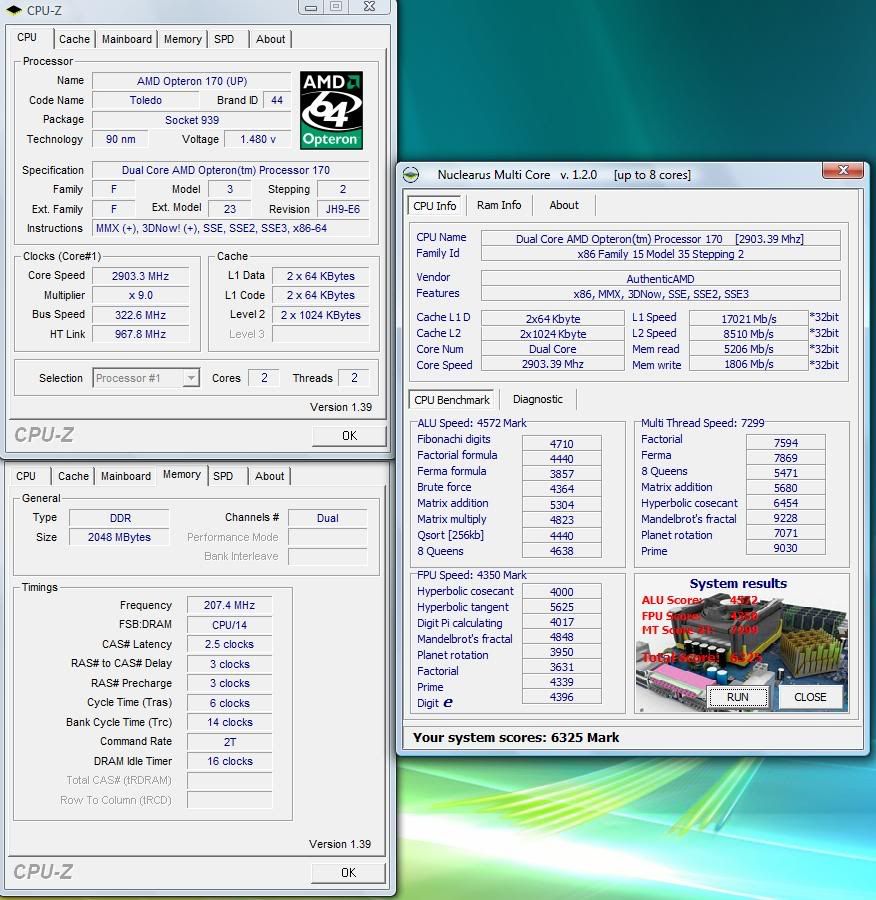The image size is (876, 900).
Task: Click the FSB:DRAM value CPU/14
Action: pyautogui.click(x=229, y=625)
